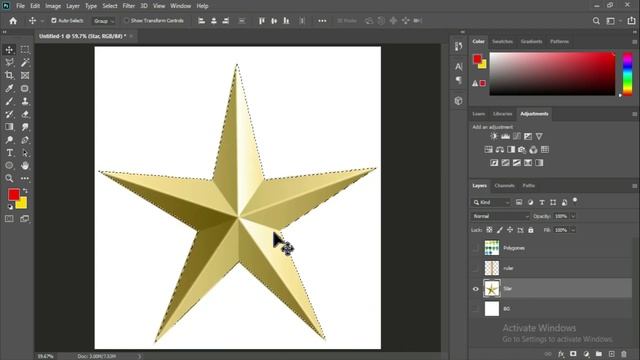Toggle lock all for layer
Screen dimensions: 640x360
click(x=531, y=230)
